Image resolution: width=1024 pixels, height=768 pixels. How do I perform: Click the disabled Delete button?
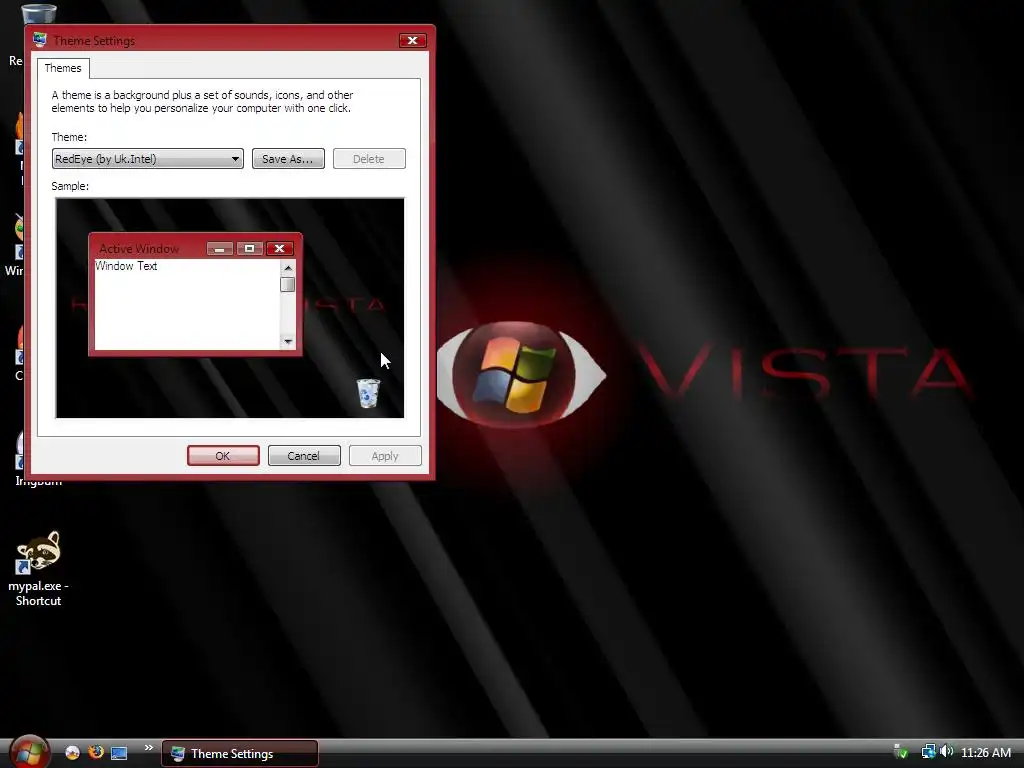coord(369,159)
